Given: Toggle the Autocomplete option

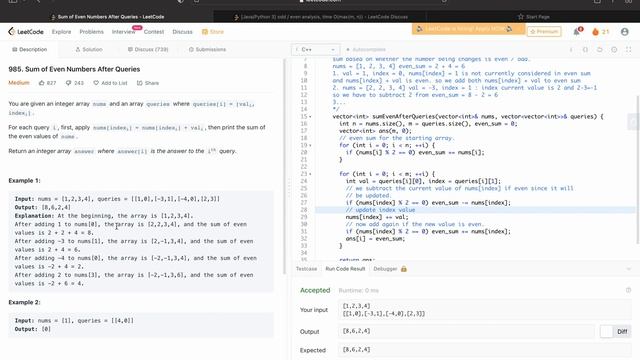Looking at the screenshot, I should (x=365, y=49).
